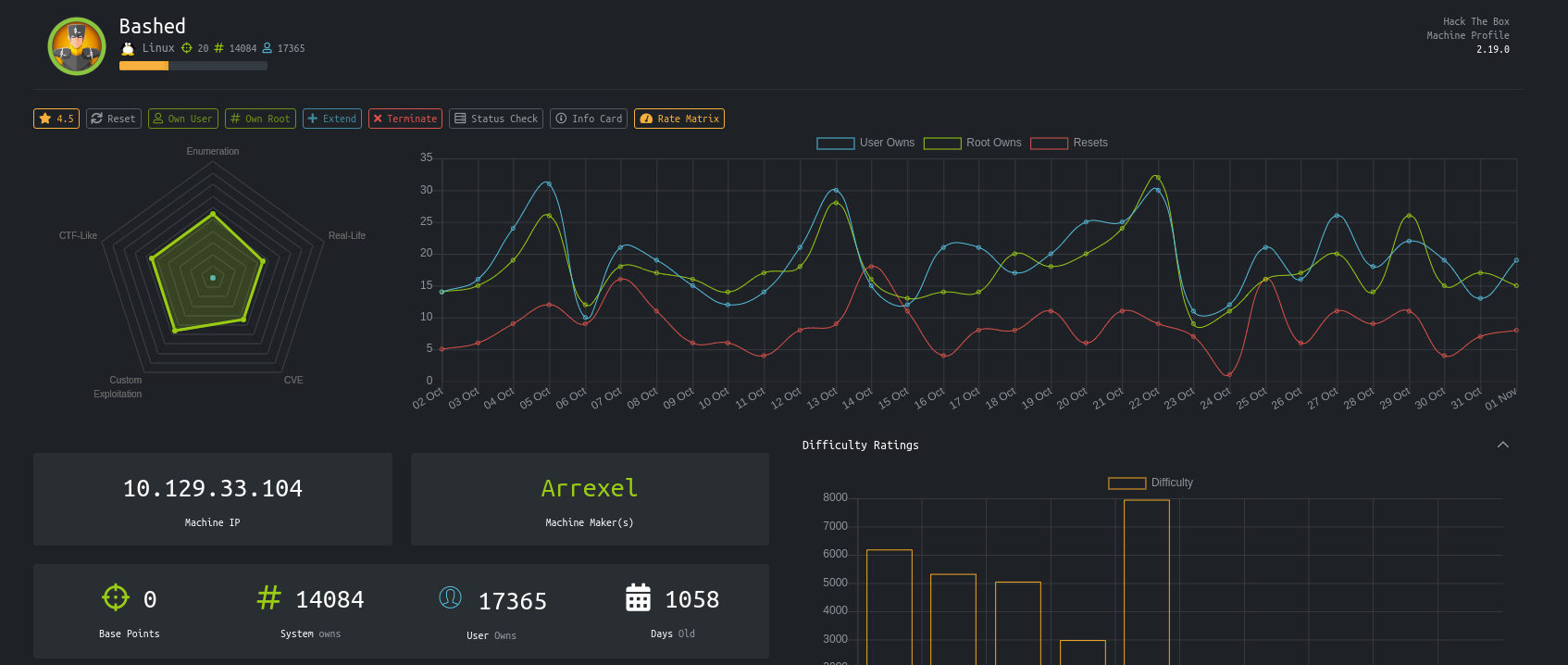Screen dimensions: 1568x665
Task: Reset the machine with Reset button
Action: click(114, 119)
